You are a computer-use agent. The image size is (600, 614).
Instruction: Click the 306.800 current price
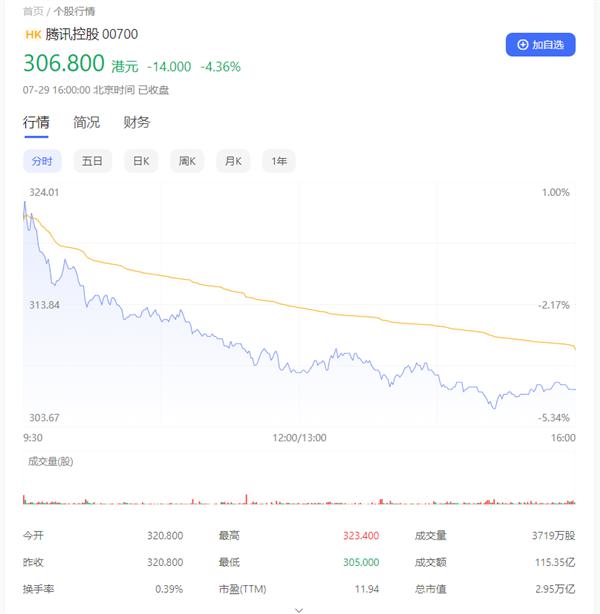pos(64,64)
